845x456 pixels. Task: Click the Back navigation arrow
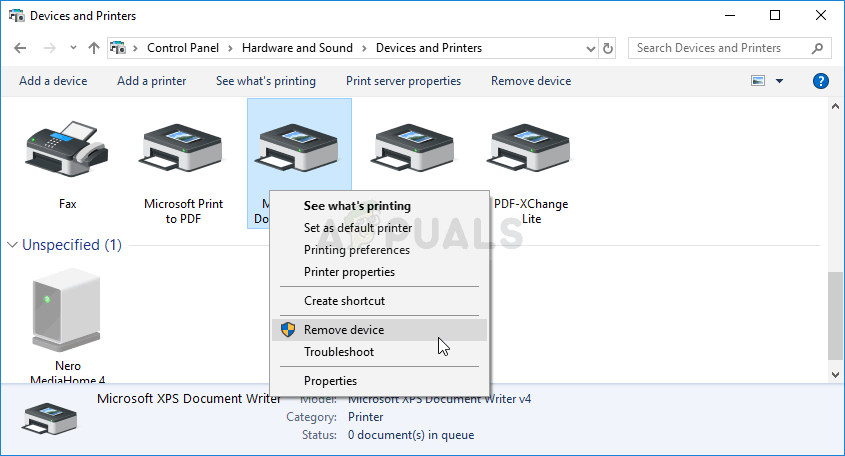click(x=22, y=48)
